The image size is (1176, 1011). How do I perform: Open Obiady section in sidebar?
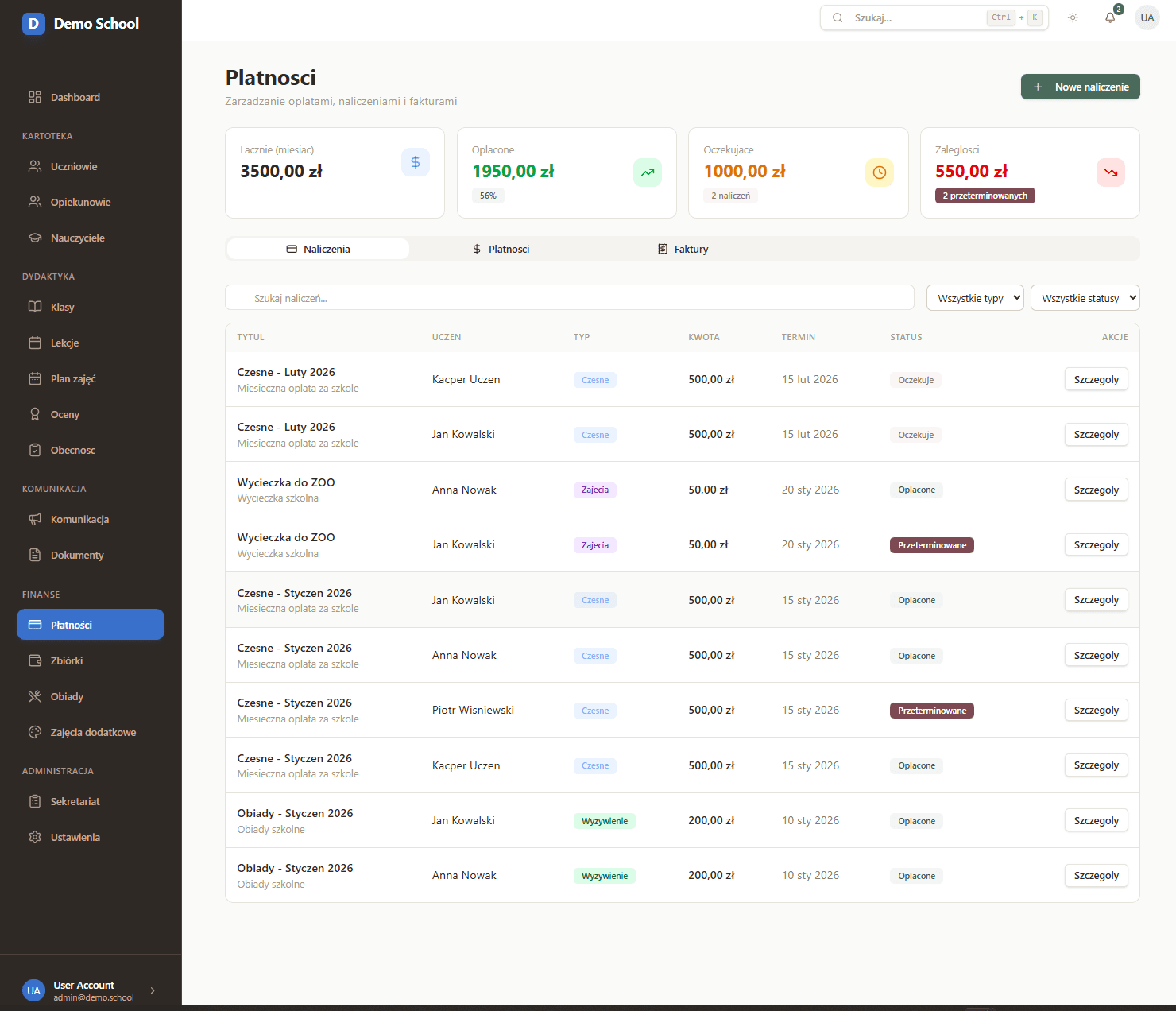tap(67, 696)
